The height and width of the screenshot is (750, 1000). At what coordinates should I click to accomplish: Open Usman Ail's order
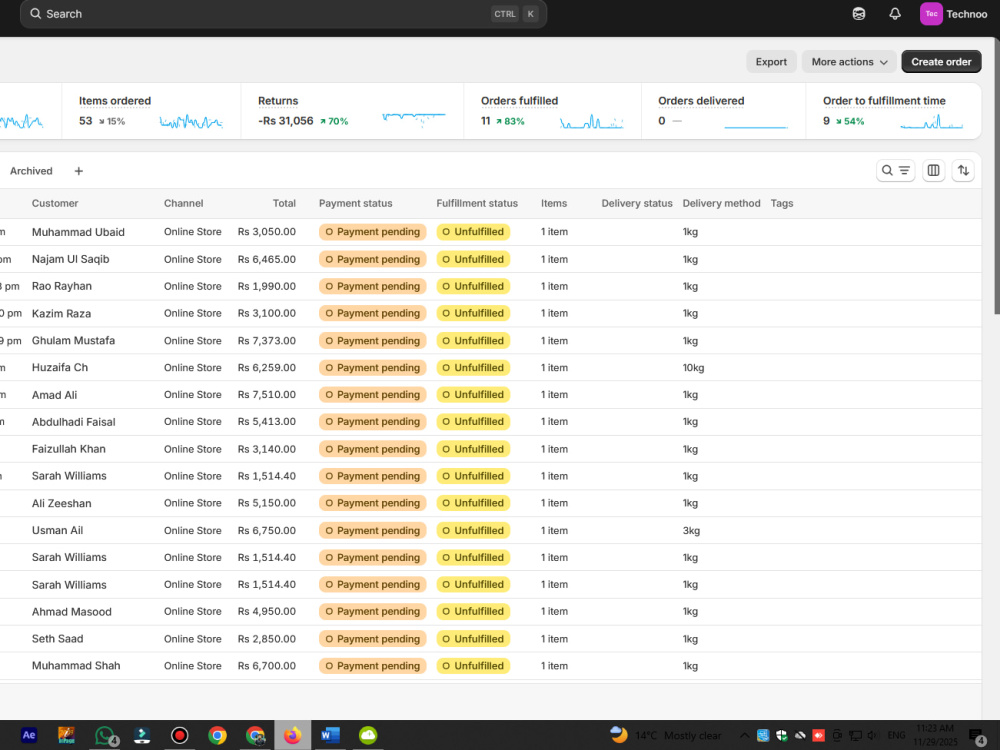(490, 530)
